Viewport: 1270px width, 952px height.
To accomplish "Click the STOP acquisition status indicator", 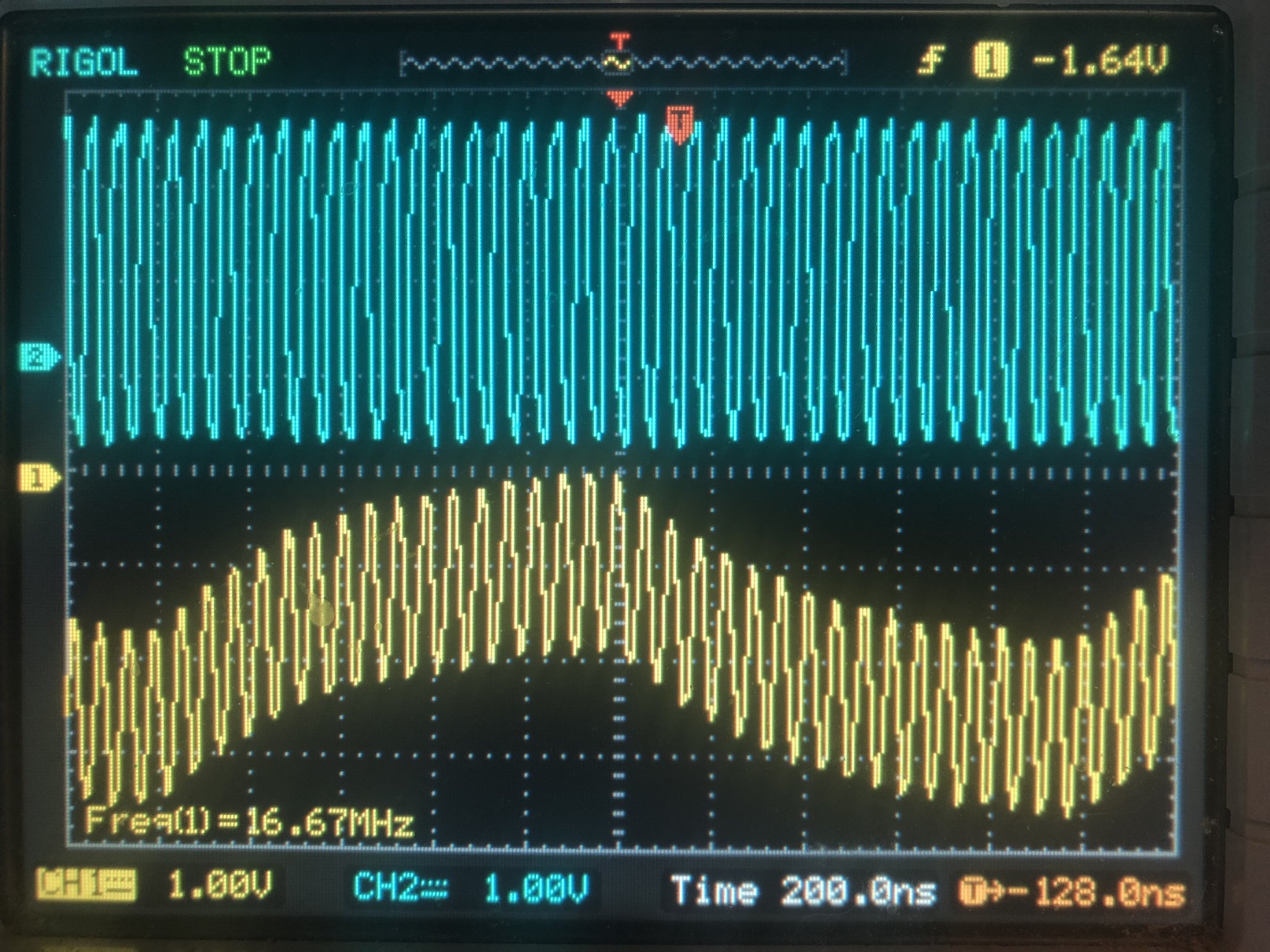I will [x=227, y=61].
